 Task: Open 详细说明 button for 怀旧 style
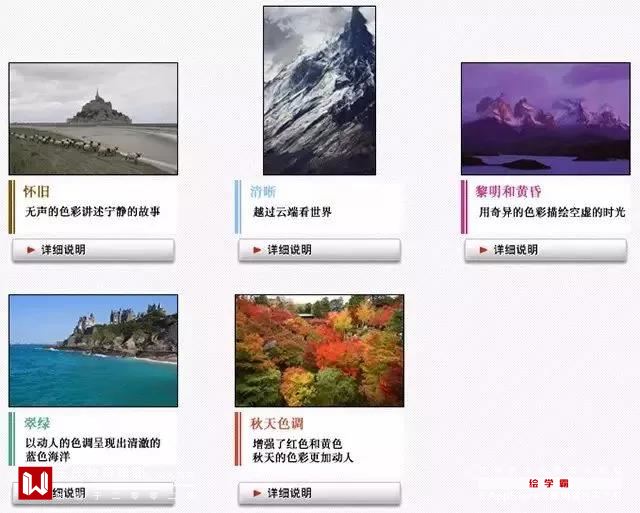pyautogui.click(x=93, y=250)
